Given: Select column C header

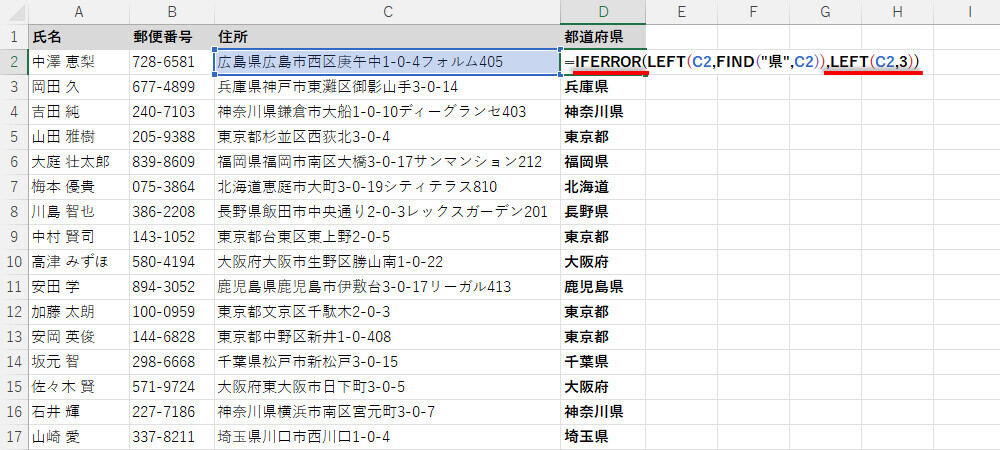Looking at the screenshot, I should [388, 11].
